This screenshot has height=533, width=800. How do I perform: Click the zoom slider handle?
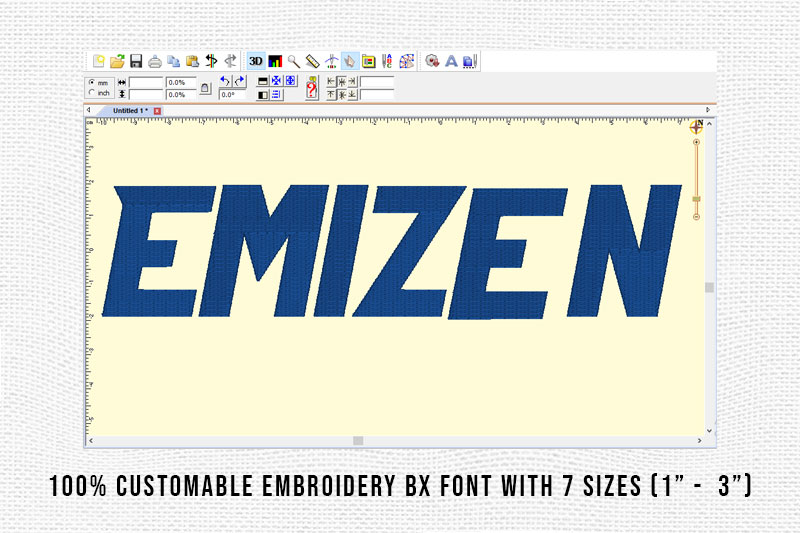(x=696, y=199)
